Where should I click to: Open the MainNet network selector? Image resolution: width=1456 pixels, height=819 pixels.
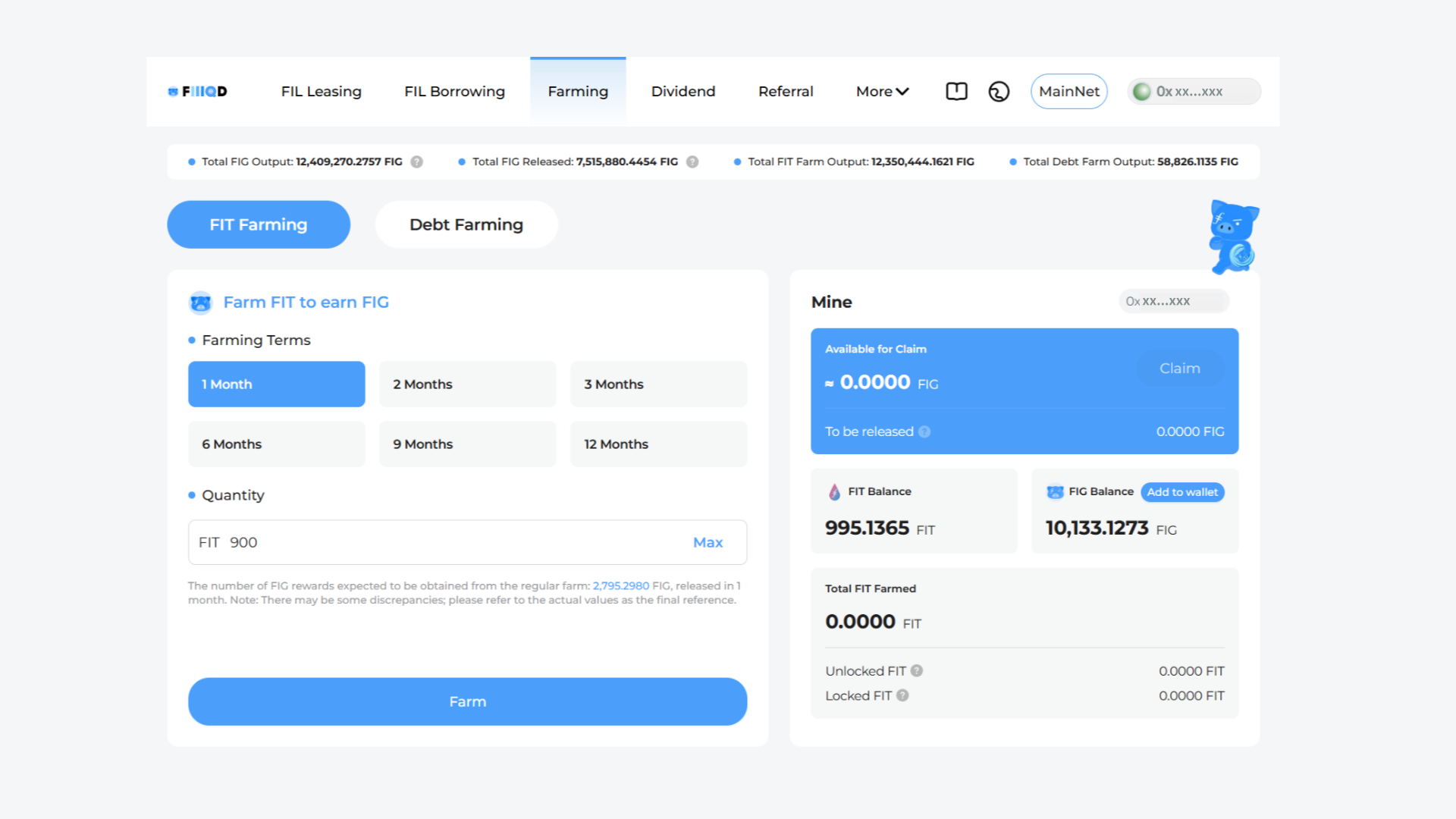(1068, 92)
